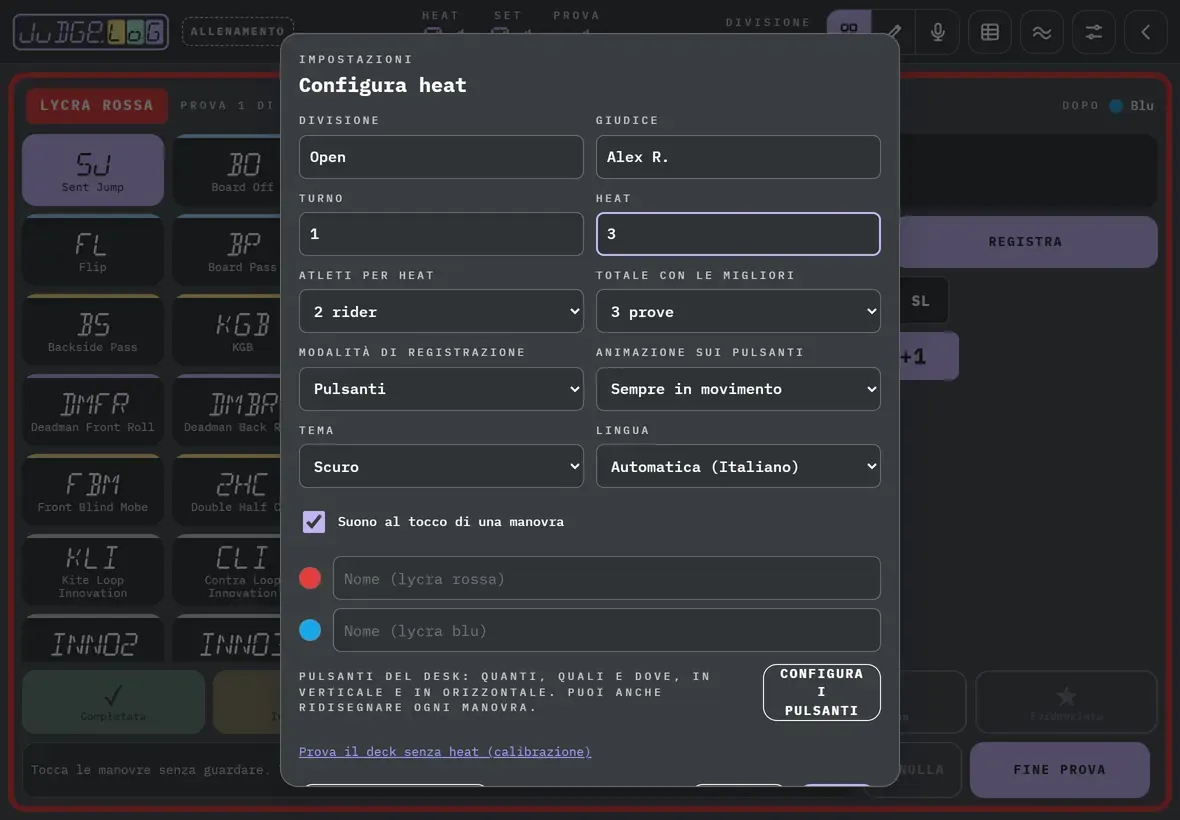Click the SL button
Viewport: 1180px width, 820px height.
(x=923, y=301)
